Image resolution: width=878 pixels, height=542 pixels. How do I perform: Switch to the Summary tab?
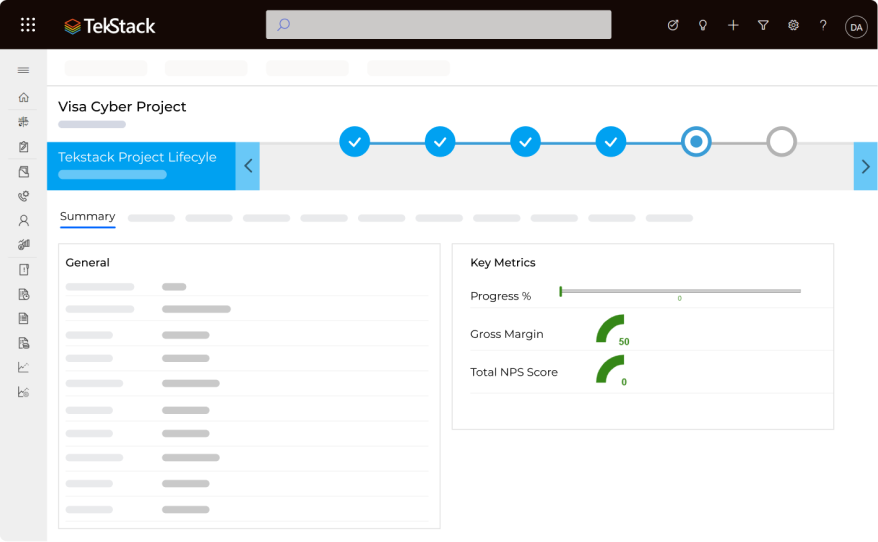(x=87, y=217)
